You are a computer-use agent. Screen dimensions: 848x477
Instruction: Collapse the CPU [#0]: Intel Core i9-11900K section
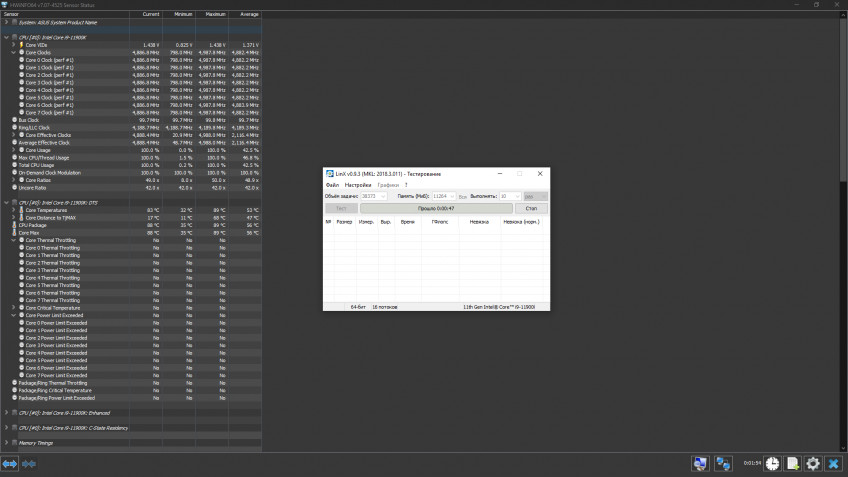[6, 37]
